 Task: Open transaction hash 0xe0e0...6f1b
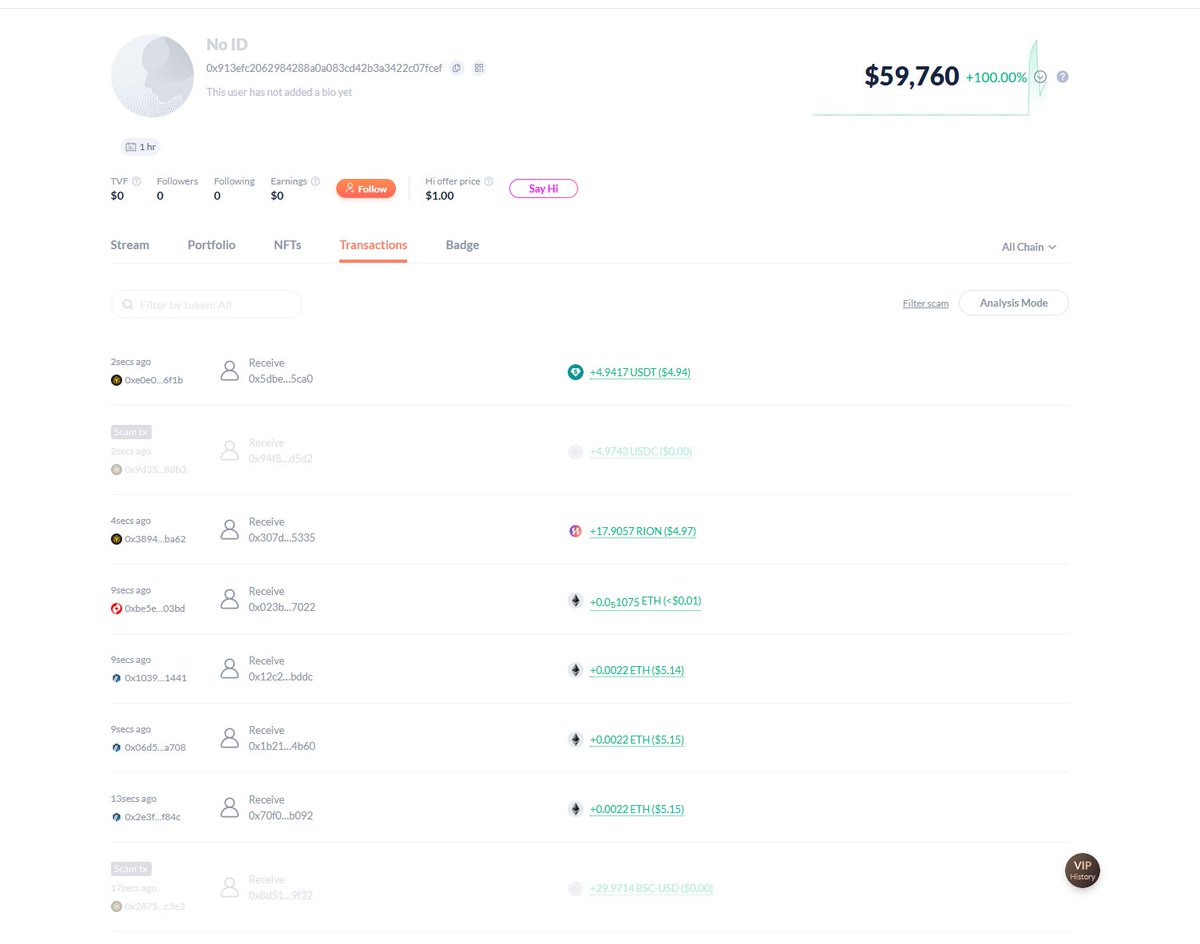click(154, 380)
